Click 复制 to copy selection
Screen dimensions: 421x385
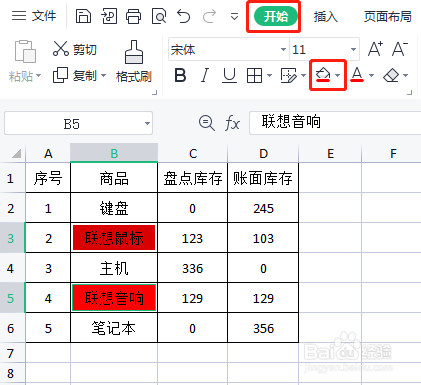coord(75,76)
